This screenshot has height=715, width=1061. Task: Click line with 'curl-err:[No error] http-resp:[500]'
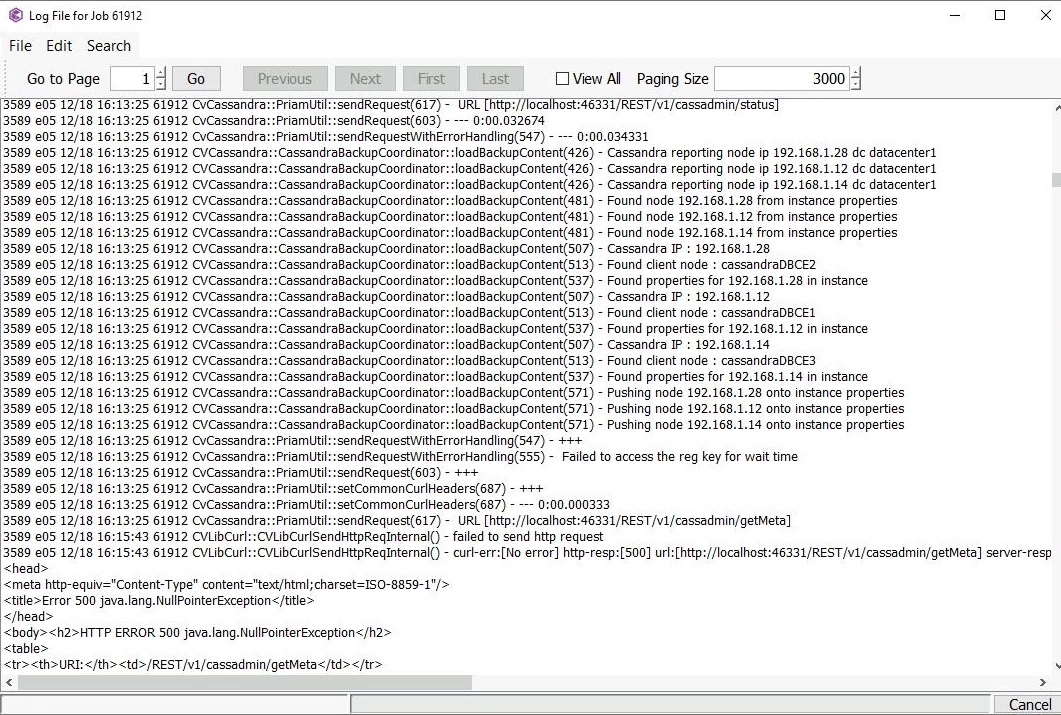(x=527, y=553)
